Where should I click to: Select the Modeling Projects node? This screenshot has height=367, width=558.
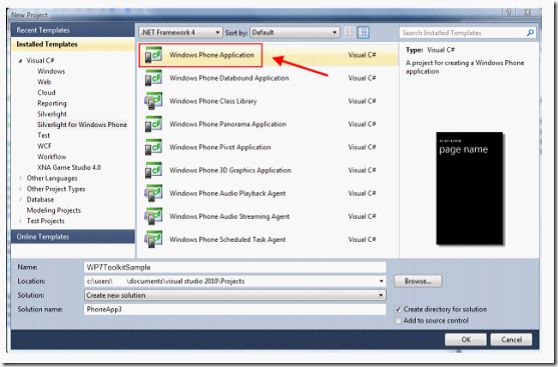(x=54, y=210)
